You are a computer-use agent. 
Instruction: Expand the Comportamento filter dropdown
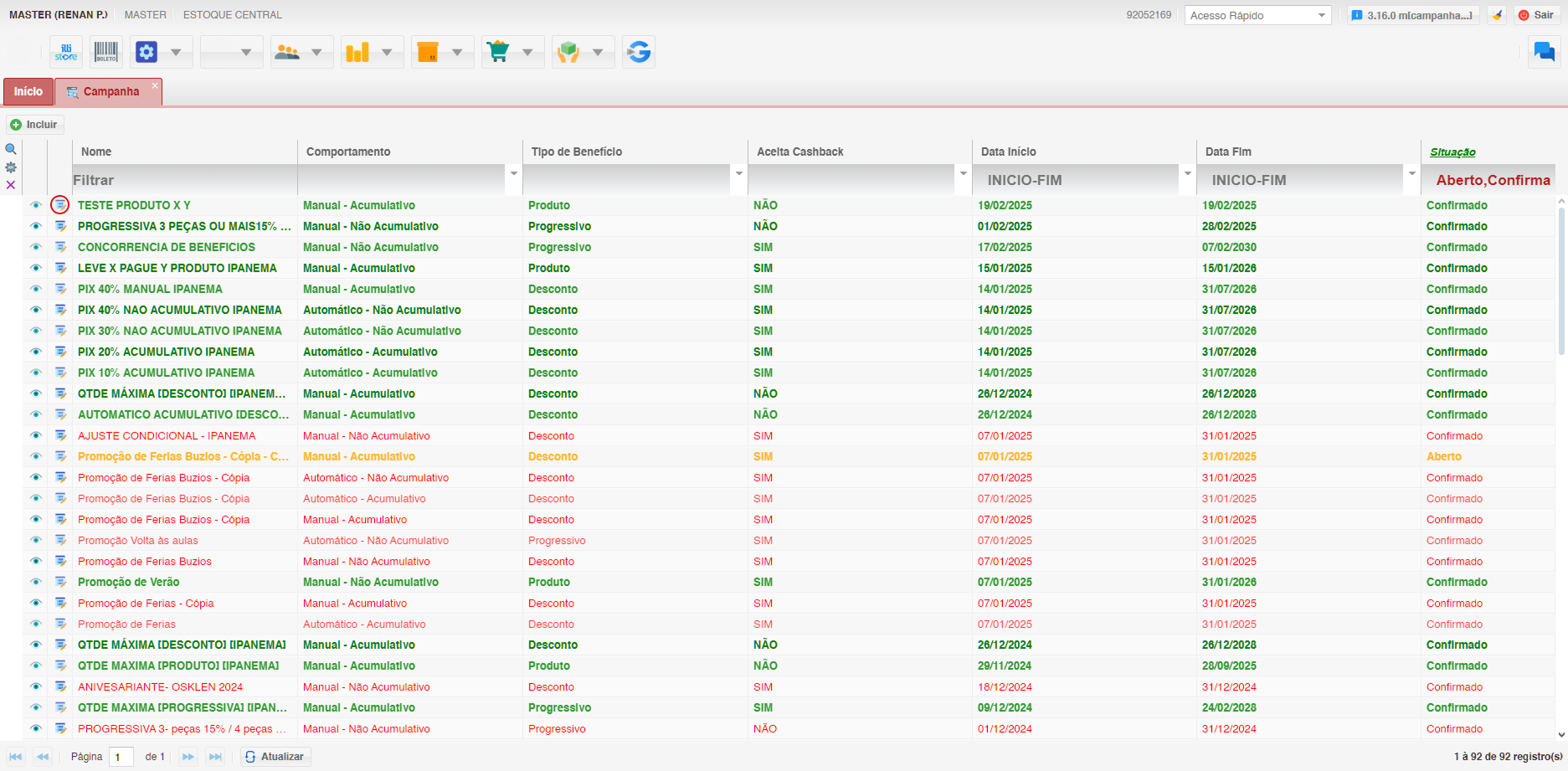click(513, 174)
